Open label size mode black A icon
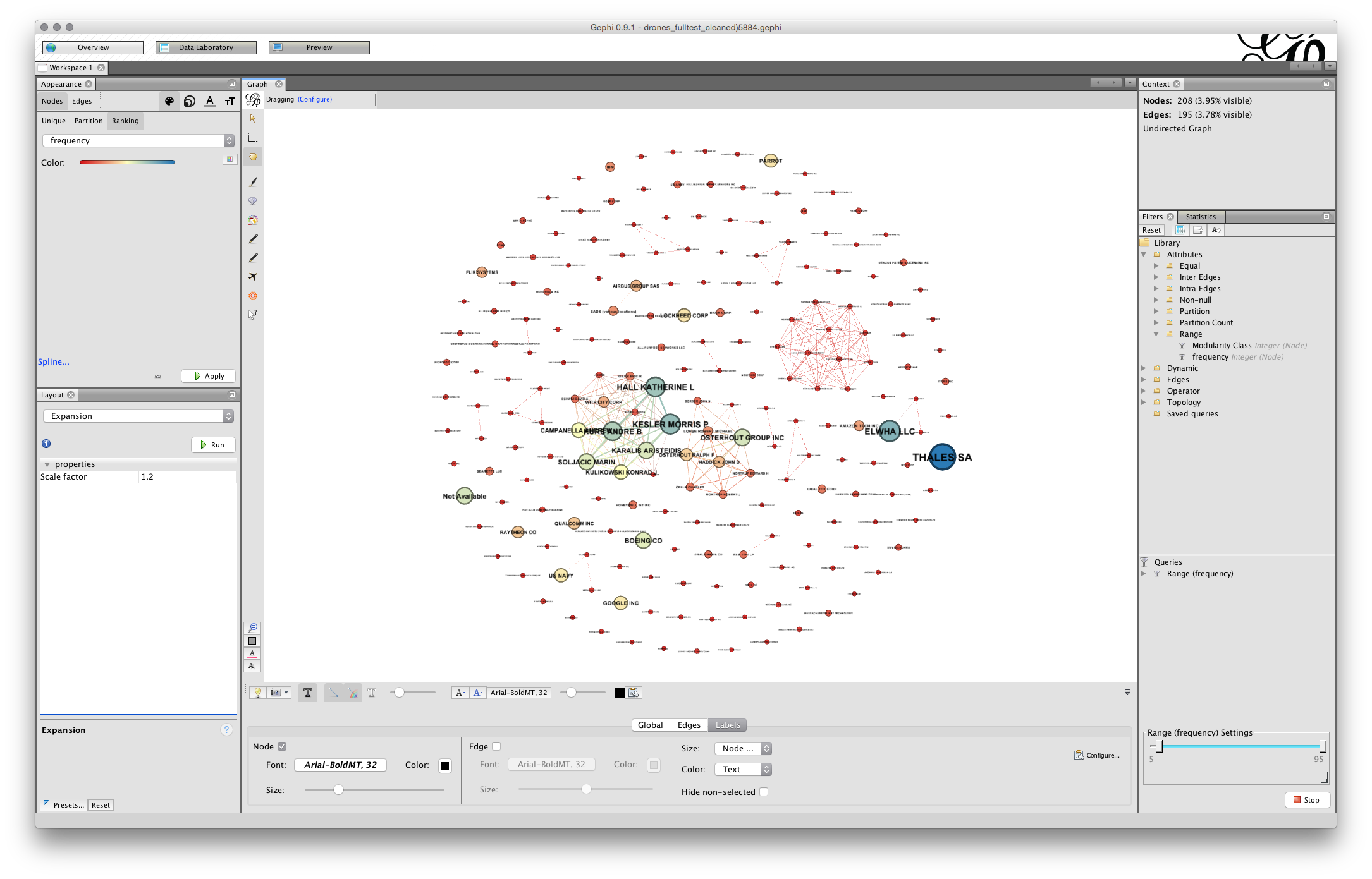The height and width of the screenshot is (879, 1372). (x=460, y=693)
